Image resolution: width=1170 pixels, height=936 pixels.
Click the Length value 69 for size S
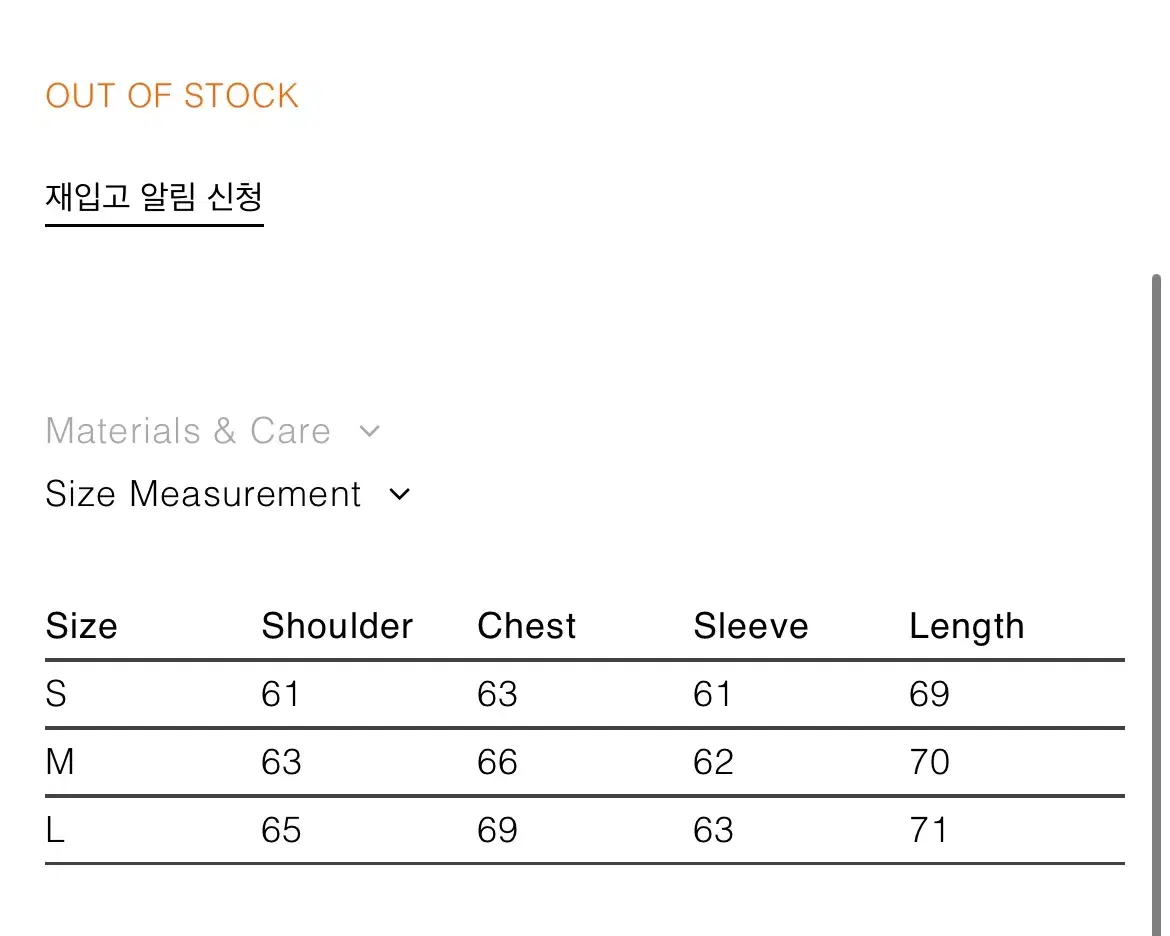pyautogui.click(x=929, y=694)
